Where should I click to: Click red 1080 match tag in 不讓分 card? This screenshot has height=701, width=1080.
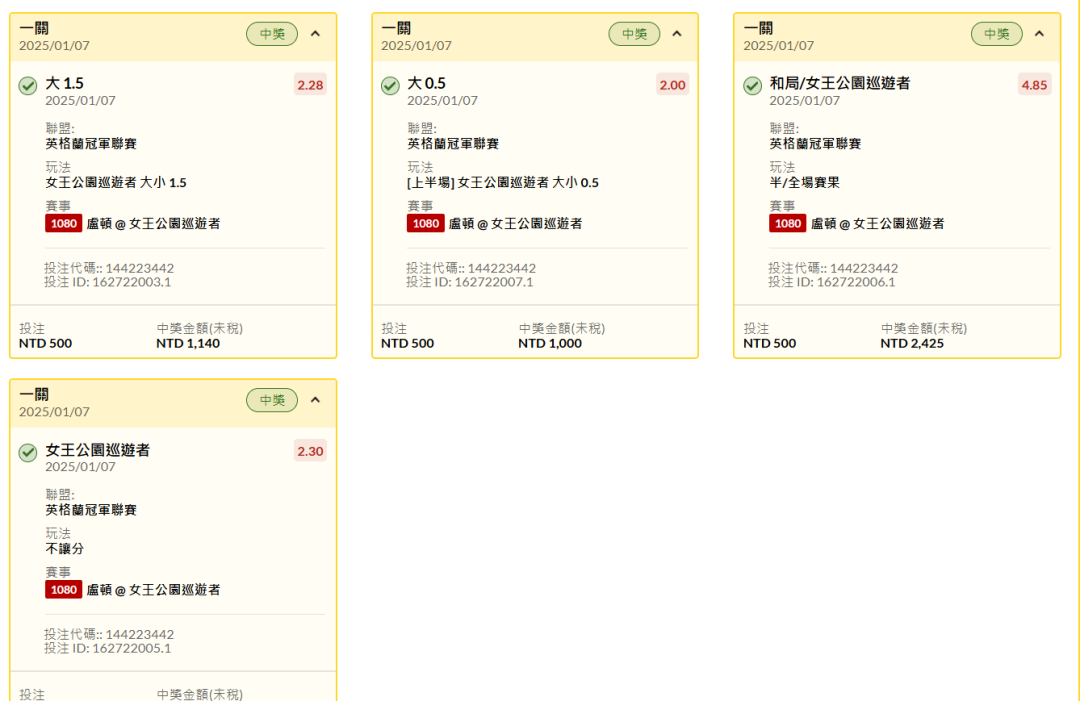(x=63, y=589)
